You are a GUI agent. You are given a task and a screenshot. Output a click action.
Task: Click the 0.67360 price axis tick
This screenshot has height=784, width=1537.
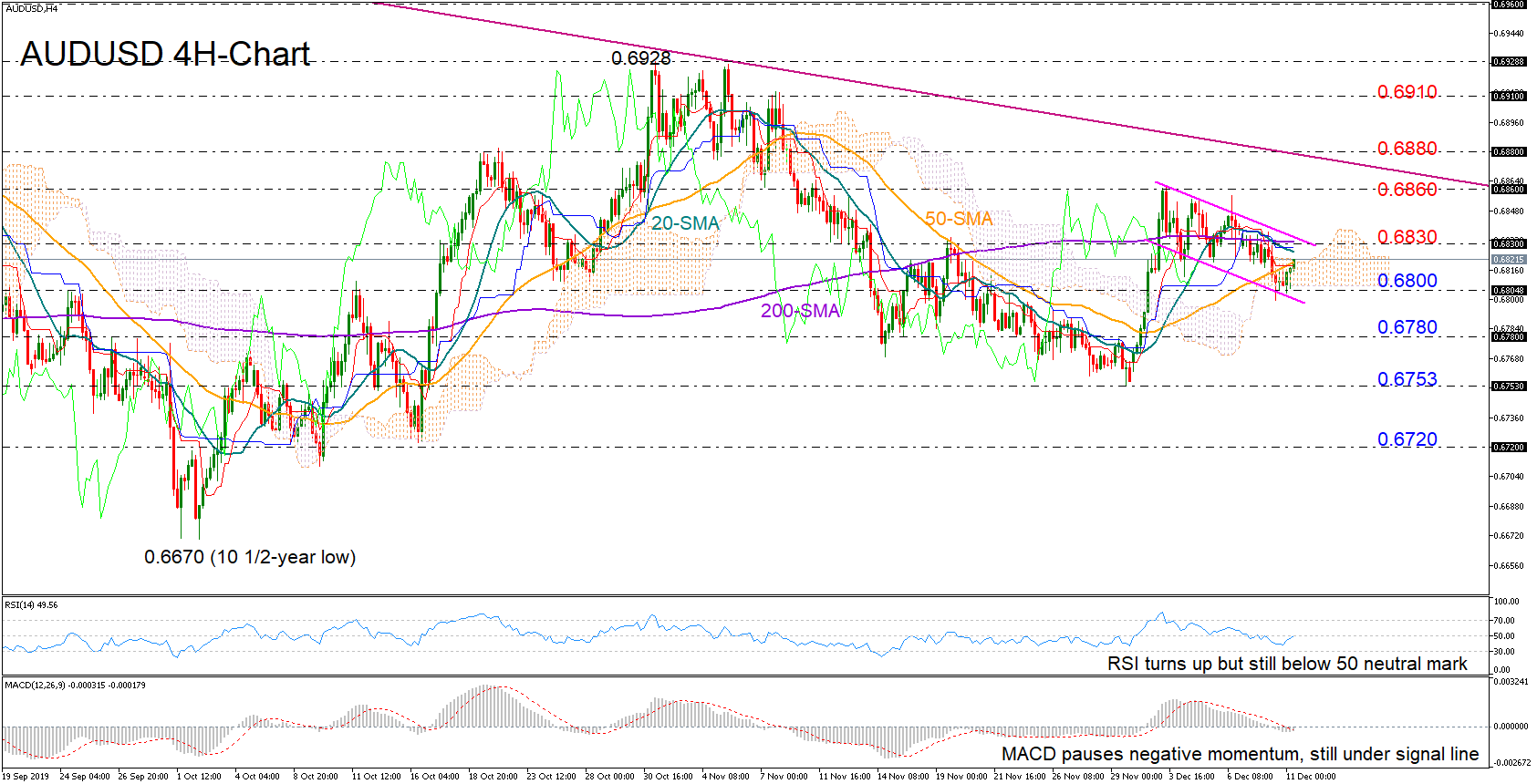click(1509, 418)
